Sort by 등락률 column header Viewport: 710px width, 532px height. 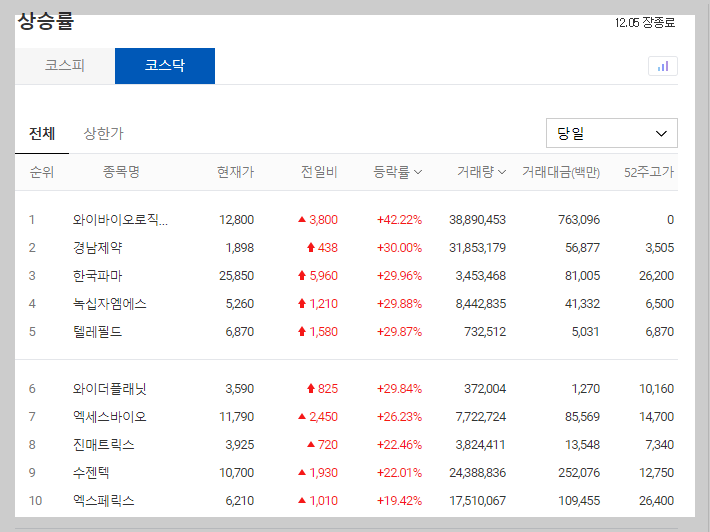[x=398, y=172]
